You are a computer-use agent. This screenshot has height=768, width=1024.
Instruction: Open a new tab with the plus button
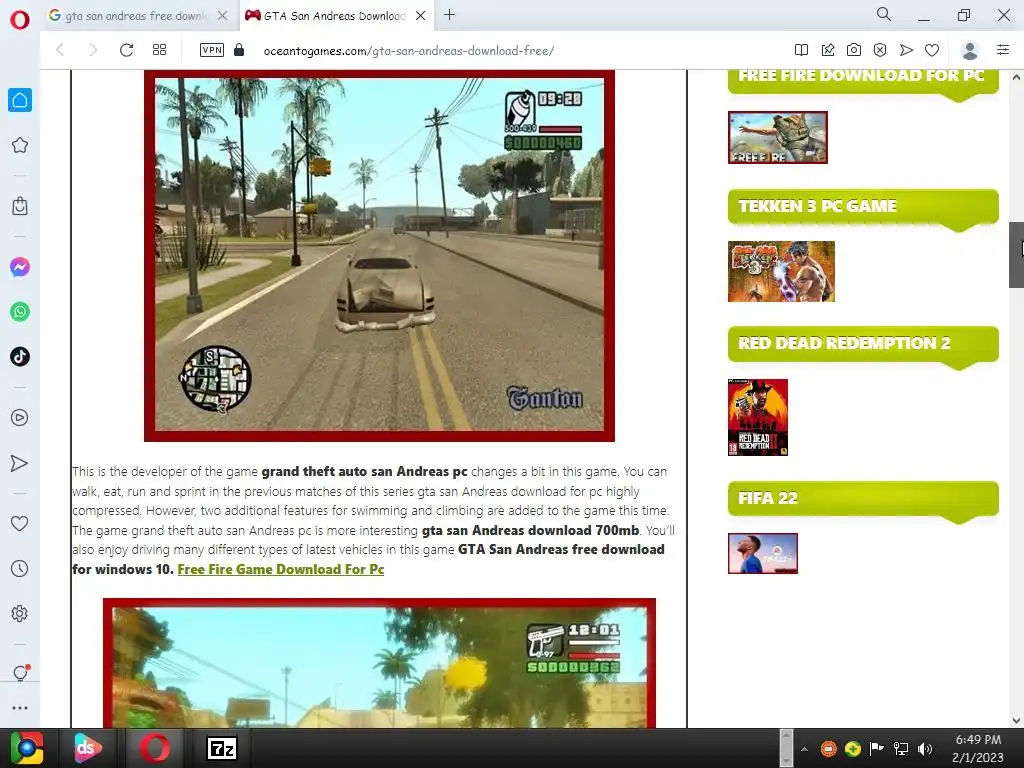point(449,15)
